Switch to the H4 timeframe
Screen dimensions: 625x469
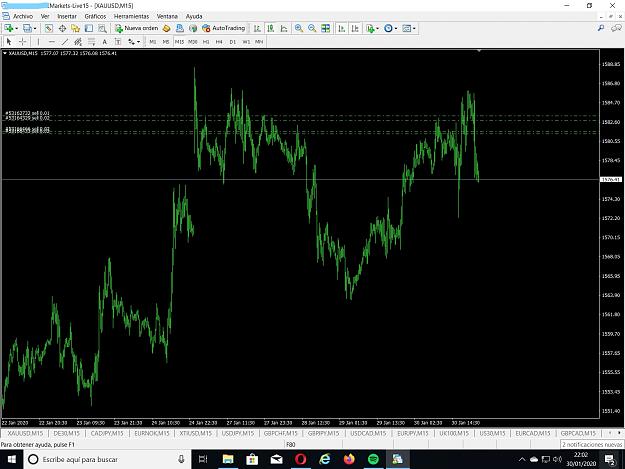219,41
